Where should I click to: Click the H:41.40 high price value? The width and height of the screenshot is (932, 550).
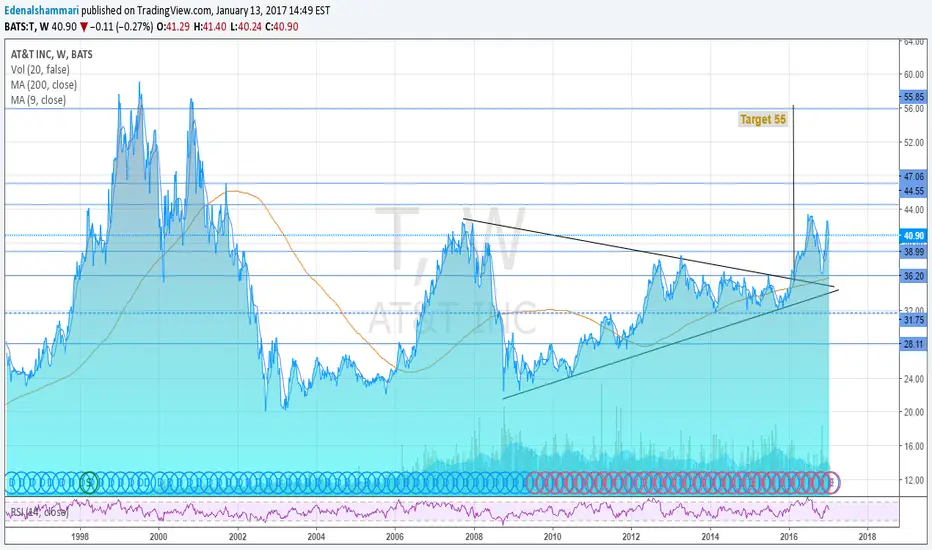(x=210, y=27)
